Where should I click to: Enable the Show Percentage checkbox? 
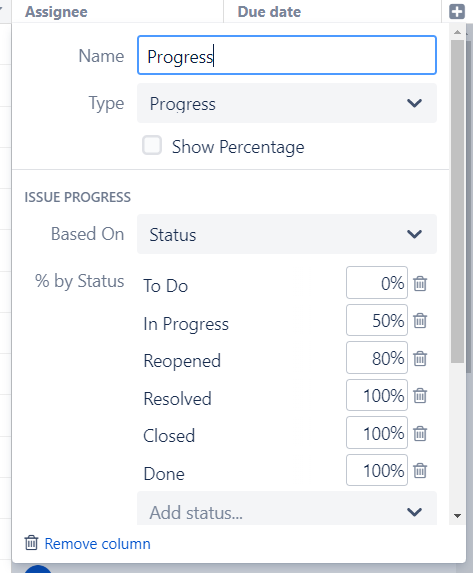(152, 145)
